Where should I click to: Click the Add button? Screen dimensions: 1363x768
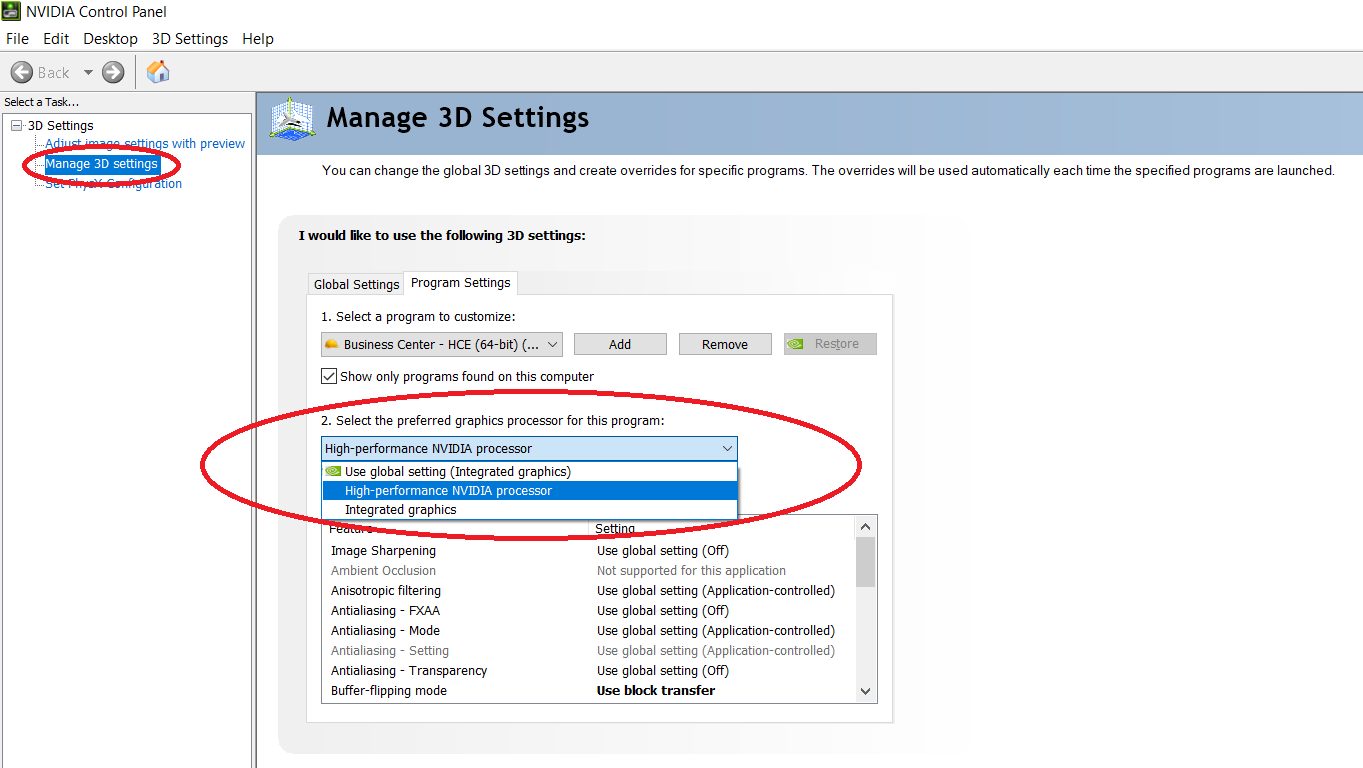click(x=620, y=344)
